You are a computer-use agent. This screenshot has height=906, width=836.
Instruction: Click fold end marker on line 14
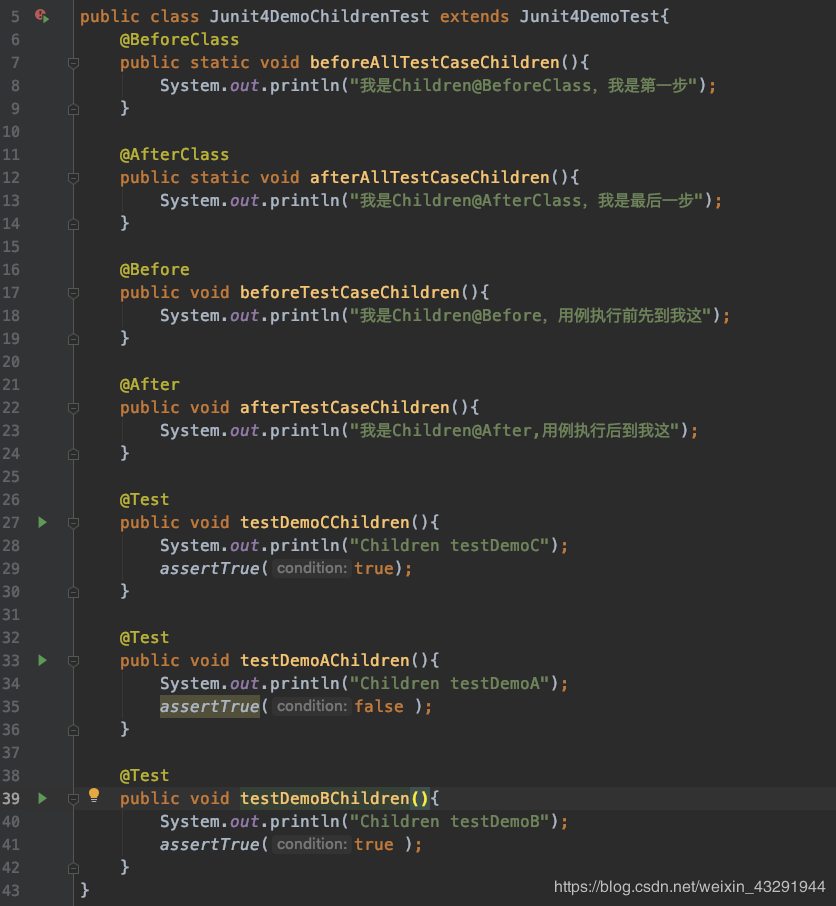pos(73,224)
